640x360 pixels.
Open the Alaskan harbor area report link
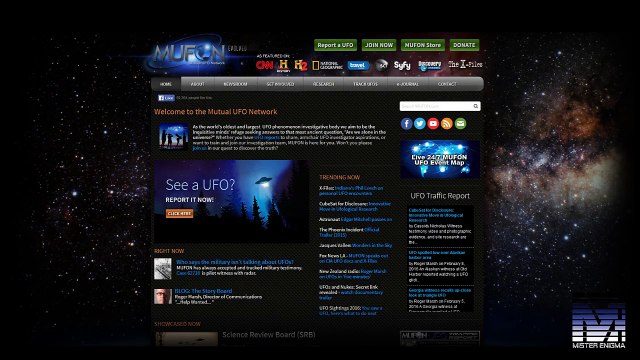coord(437,255)
